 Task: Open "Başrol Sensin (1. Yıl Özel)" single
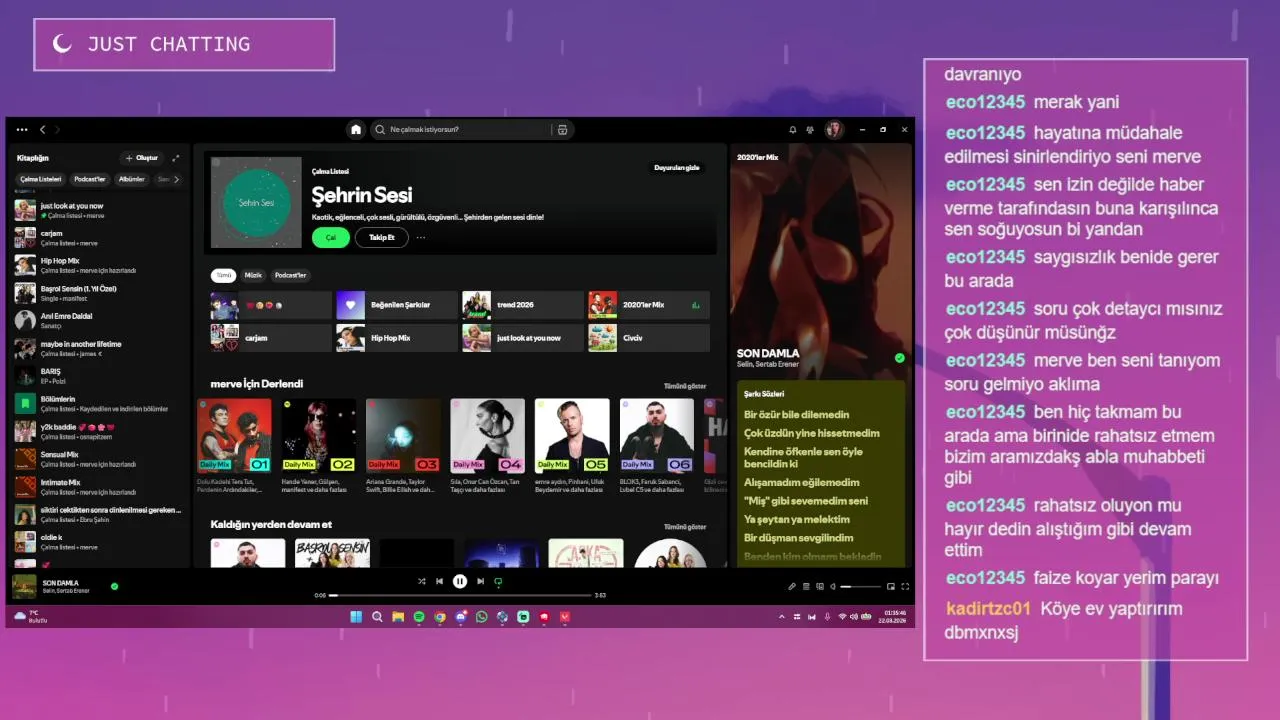tap(98, 293)
